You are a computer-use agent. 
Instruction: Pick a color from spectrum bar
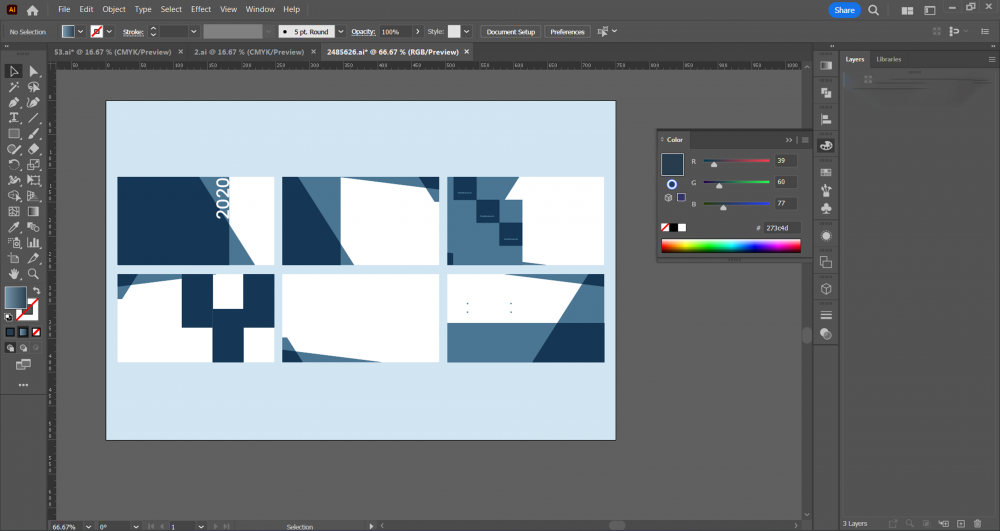[x=731, y=246]
